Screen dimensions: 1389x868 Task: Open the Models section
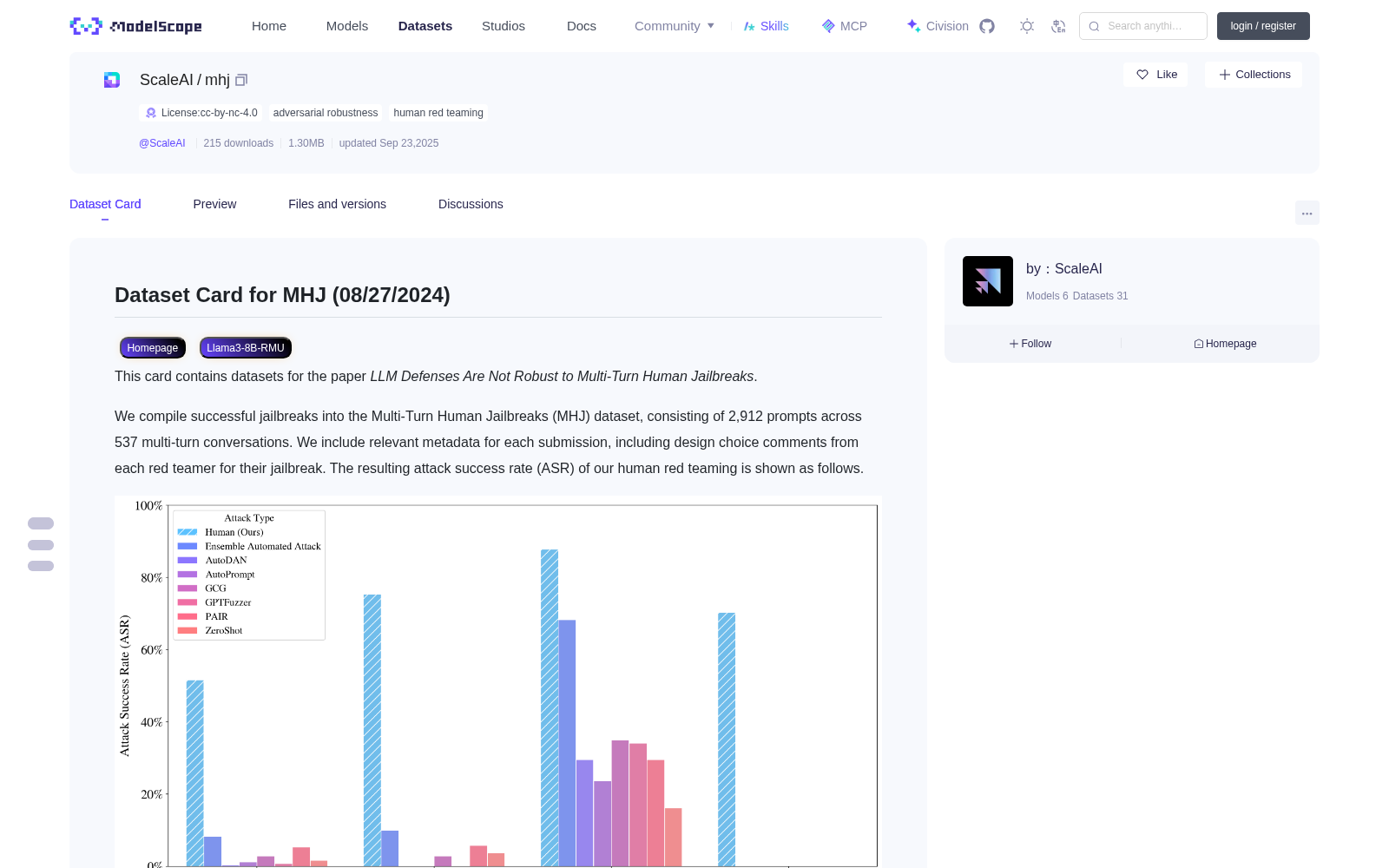click(347, 26)
